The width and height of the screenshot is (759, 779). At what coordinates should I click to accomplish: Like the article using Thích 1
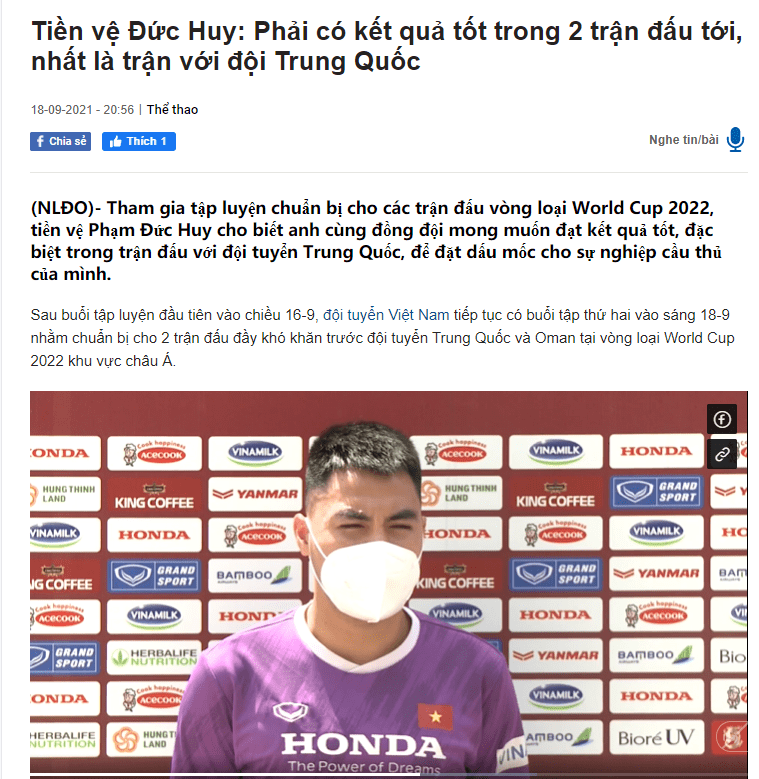tap(139, 142)
